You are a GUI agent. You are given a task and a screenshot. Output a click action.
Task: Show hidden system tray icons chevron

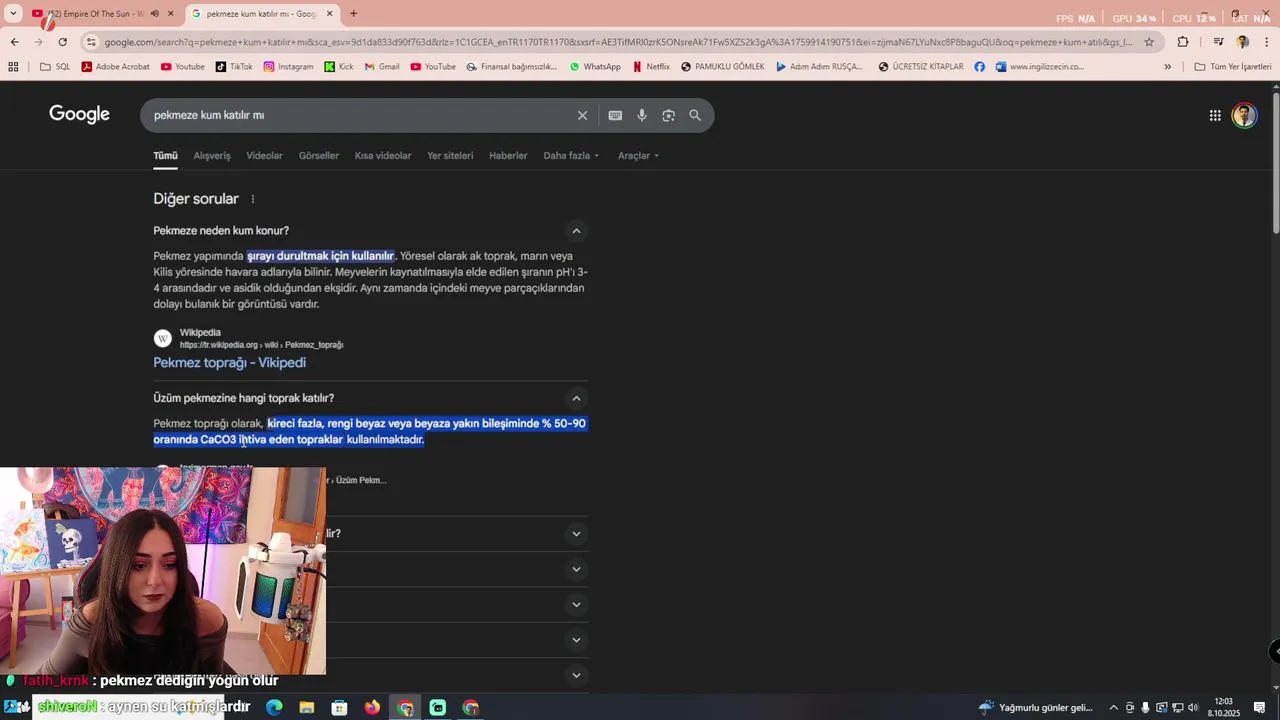[1114, 708]
